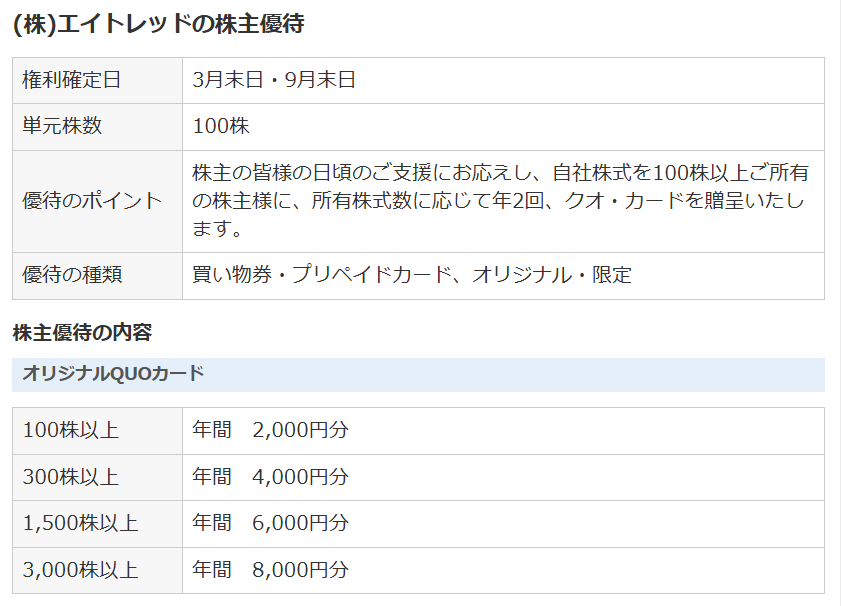Select the 年間 4,000円分 amount
Screen dimensions: 841x606
click(x=271, y=477)
